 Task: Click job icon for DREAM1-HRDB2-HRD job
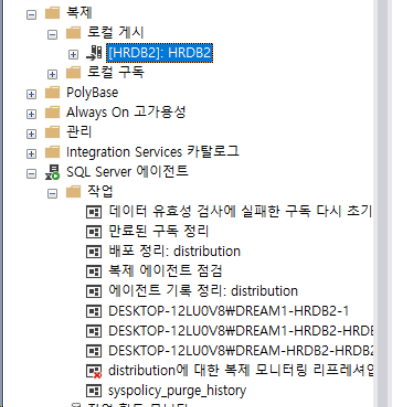click(x=94, y=331)
